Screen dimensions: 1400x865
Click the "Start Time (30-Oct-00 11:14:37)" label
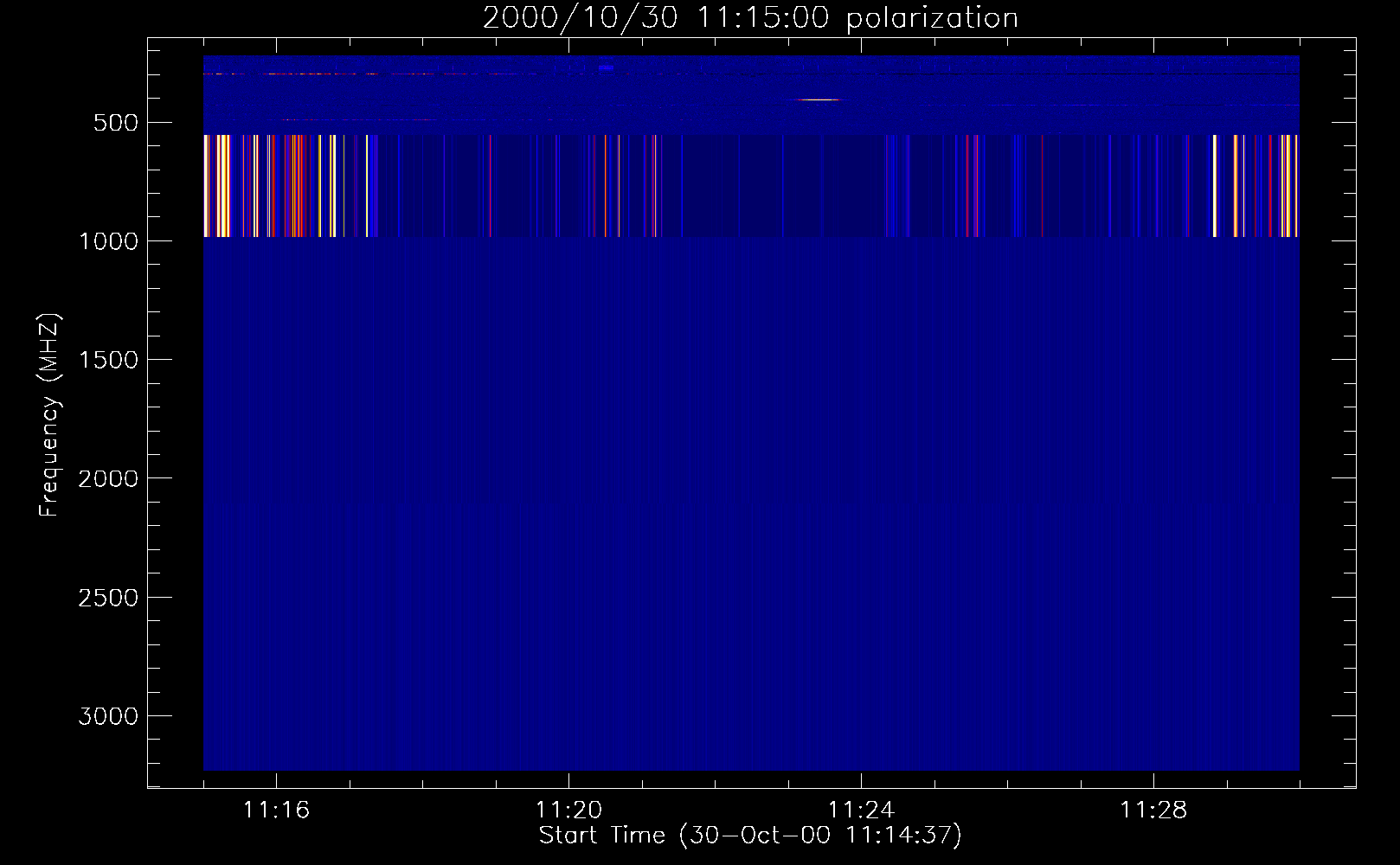(750, 836)
